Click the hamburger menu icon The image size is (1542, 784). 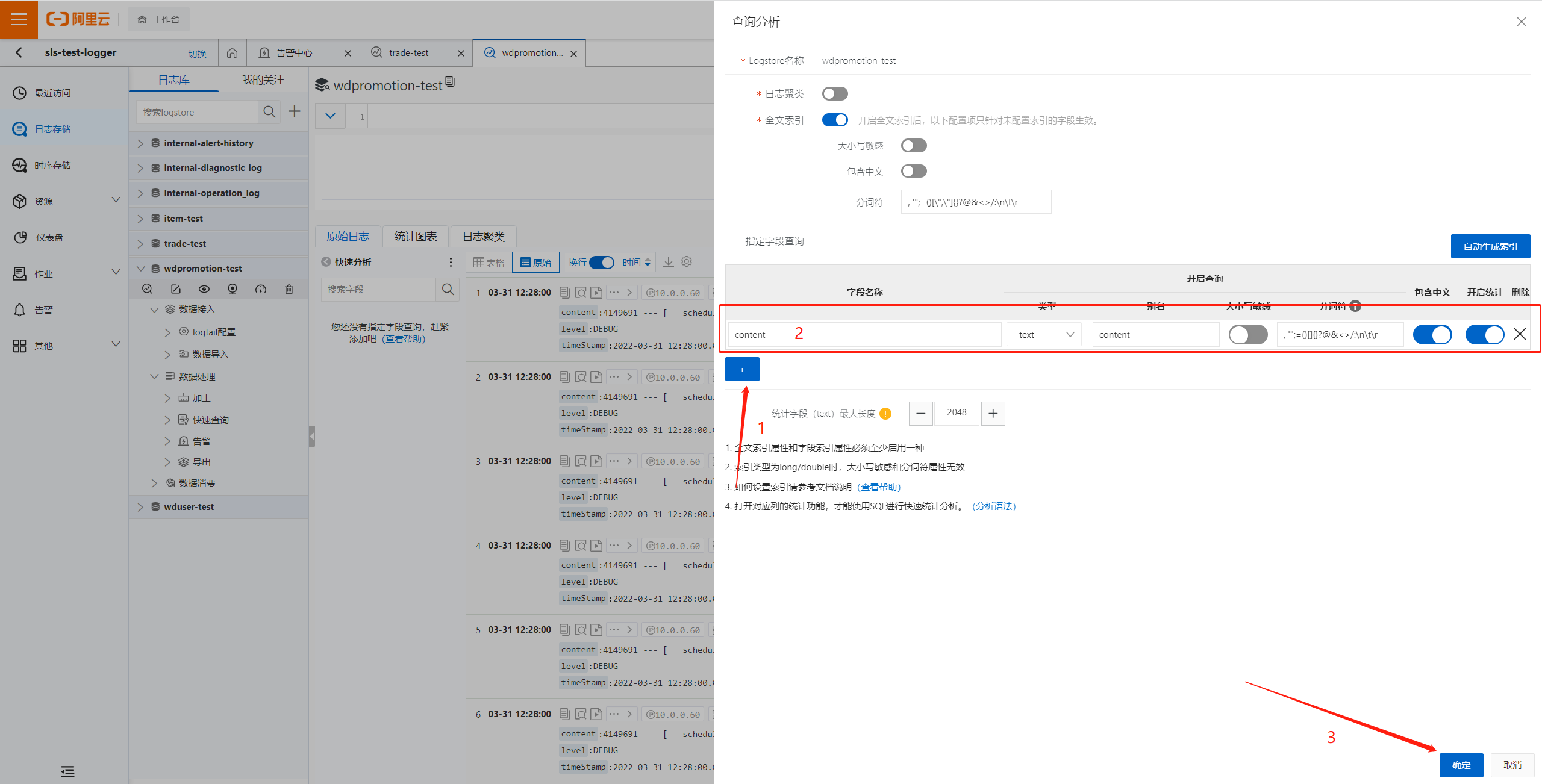point(19,19)
